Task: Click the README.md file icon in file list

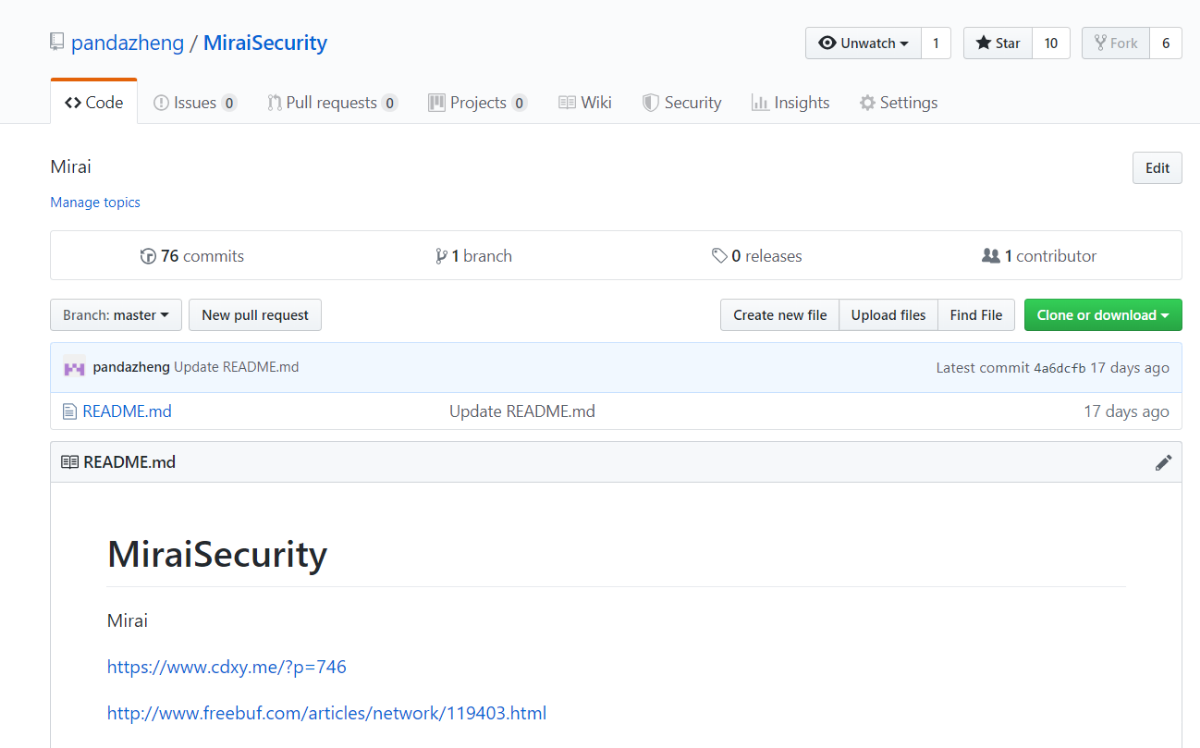Action: coord(69,411)
